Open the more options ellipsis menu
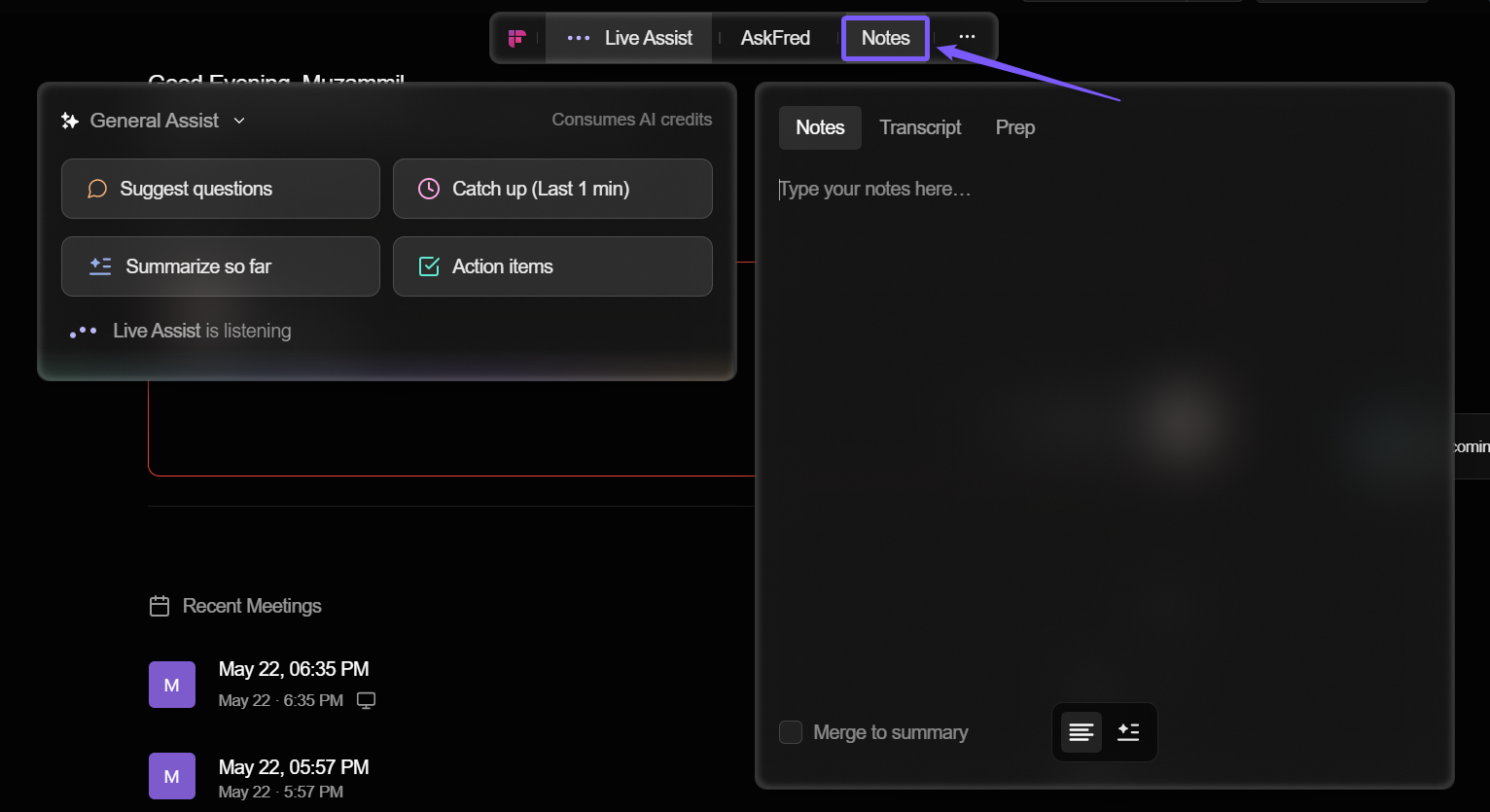1490x812 pixels. 967,37
